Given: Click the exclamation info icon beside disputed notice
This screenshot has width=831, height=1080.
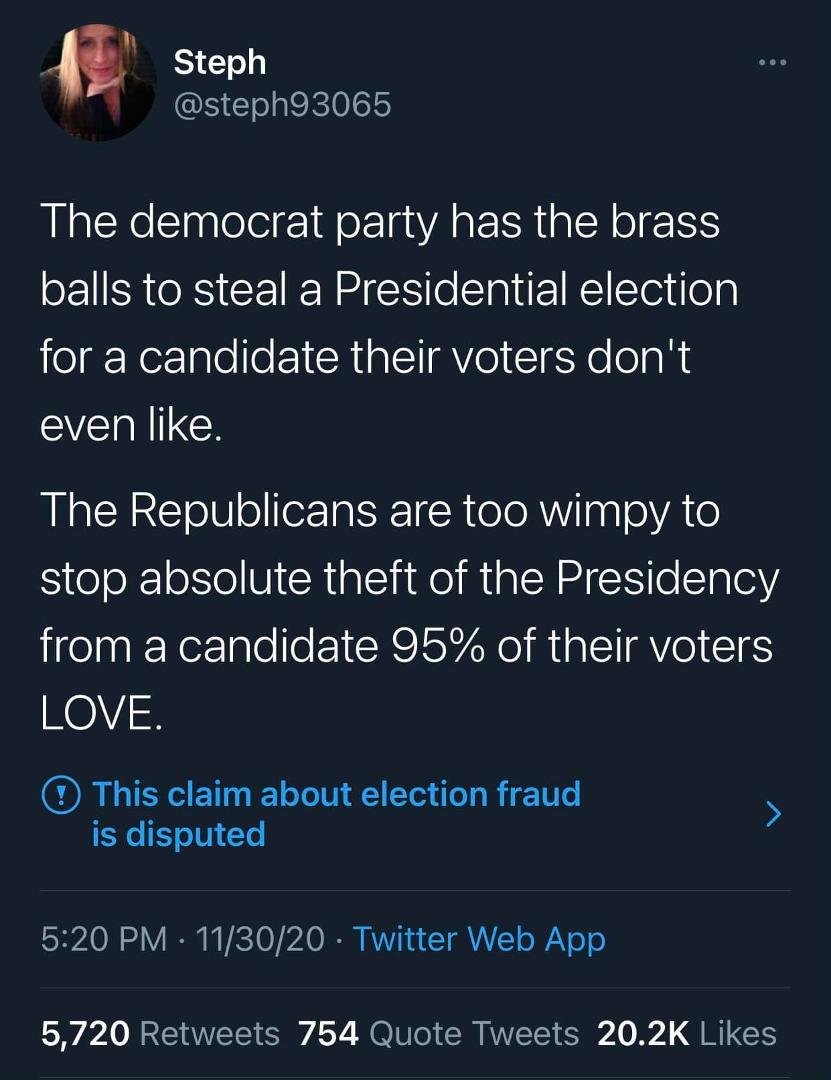Looking at the screenshot, I should tap(61, 795).
